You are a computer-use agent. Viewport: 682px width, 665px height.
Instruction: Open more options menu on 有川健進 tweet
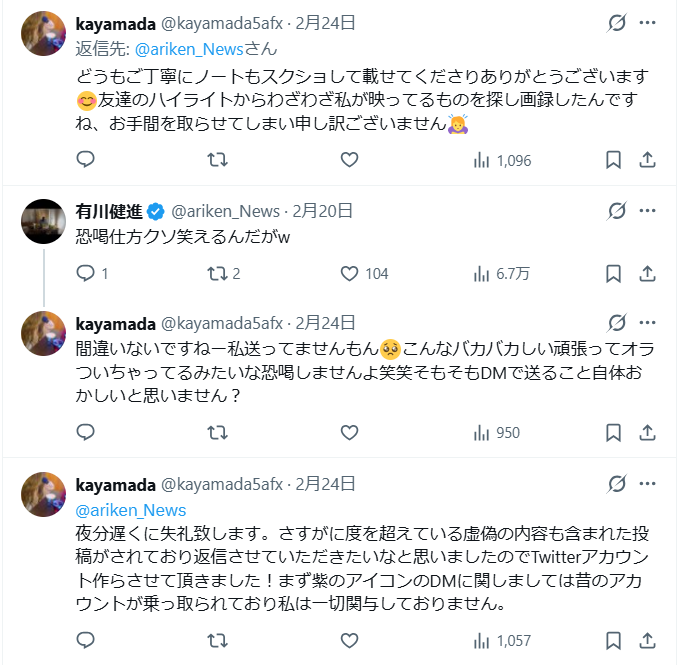point(648,211)
